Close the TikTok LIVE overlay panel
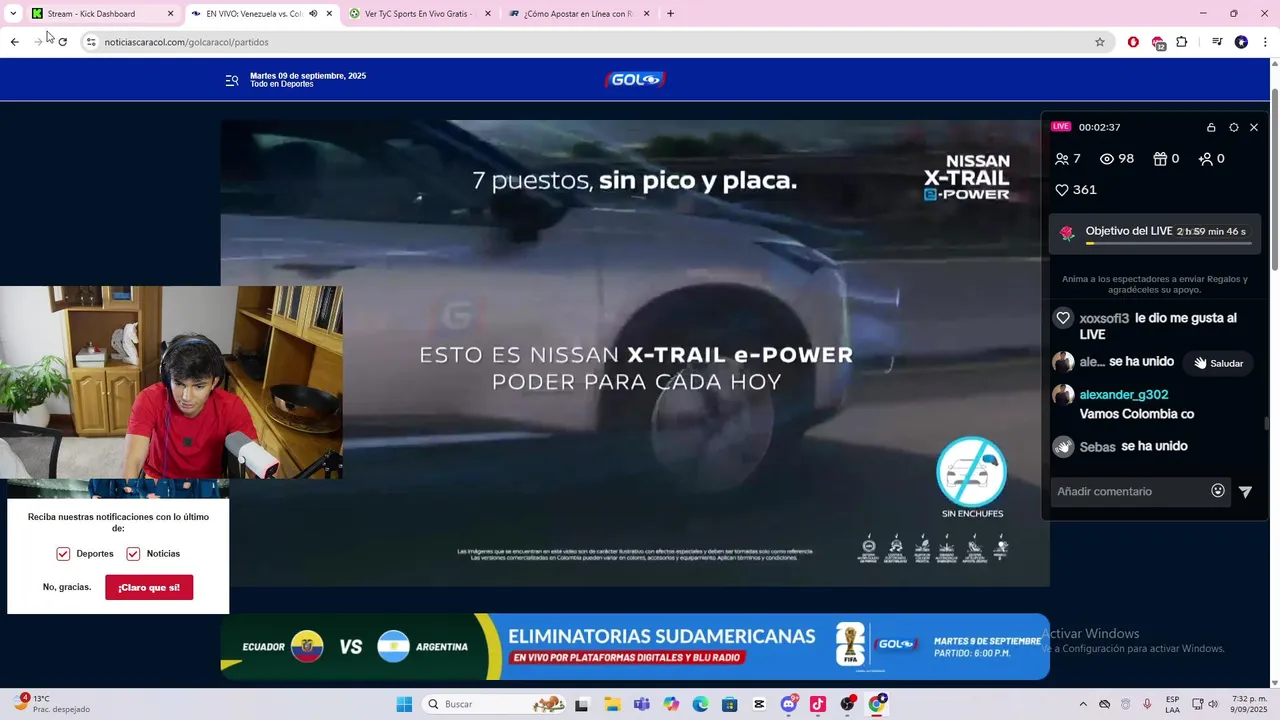Image resolution: width=1280 pixels, height=720 pixels. click(x=1254, y=127)
